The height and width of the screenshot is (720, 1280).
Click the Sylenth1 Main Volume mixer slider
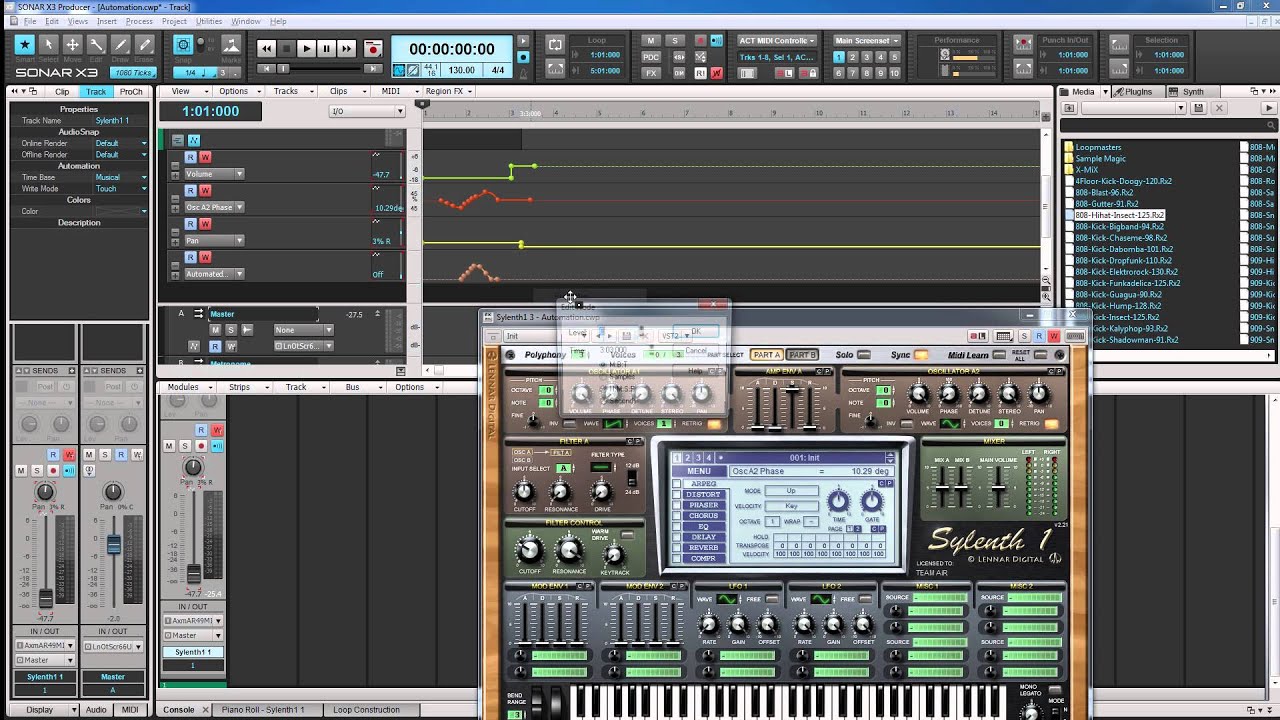pos(999,489)
